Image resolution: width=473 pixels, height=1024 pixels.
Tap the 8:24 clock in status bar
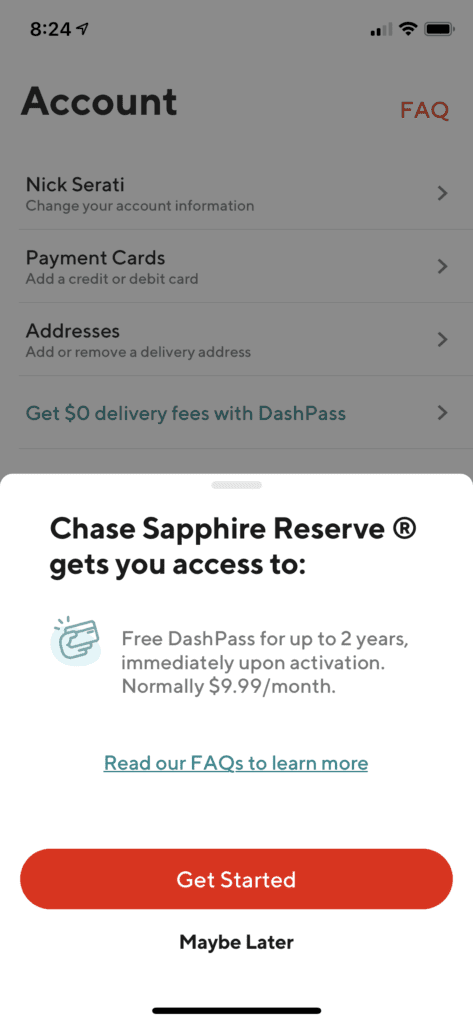pyautogui.click(x=51, y=29)
